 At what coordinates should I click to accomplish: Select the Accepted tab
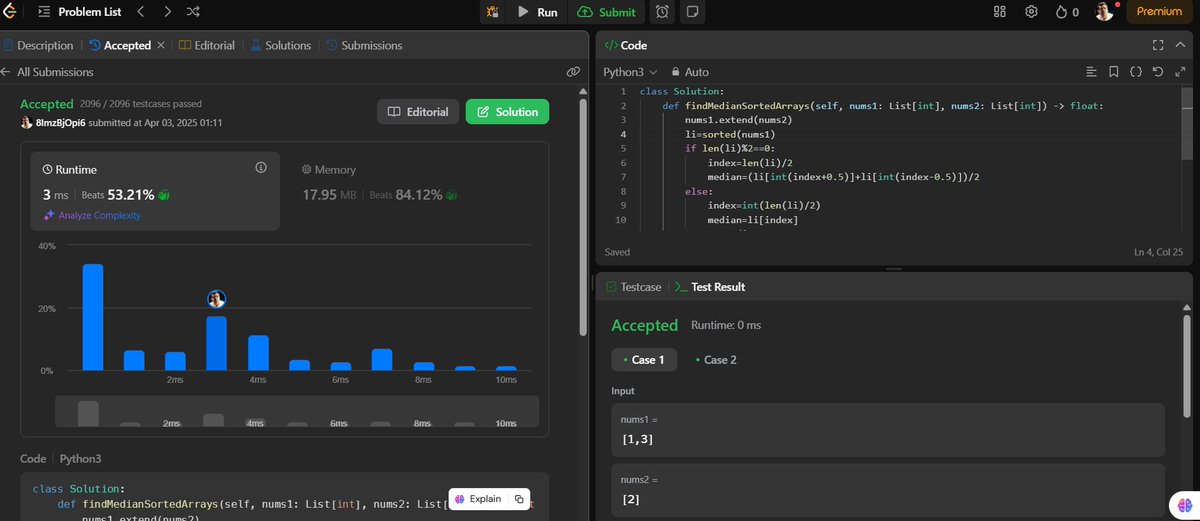pyautogui.click(x=119, y=45)
